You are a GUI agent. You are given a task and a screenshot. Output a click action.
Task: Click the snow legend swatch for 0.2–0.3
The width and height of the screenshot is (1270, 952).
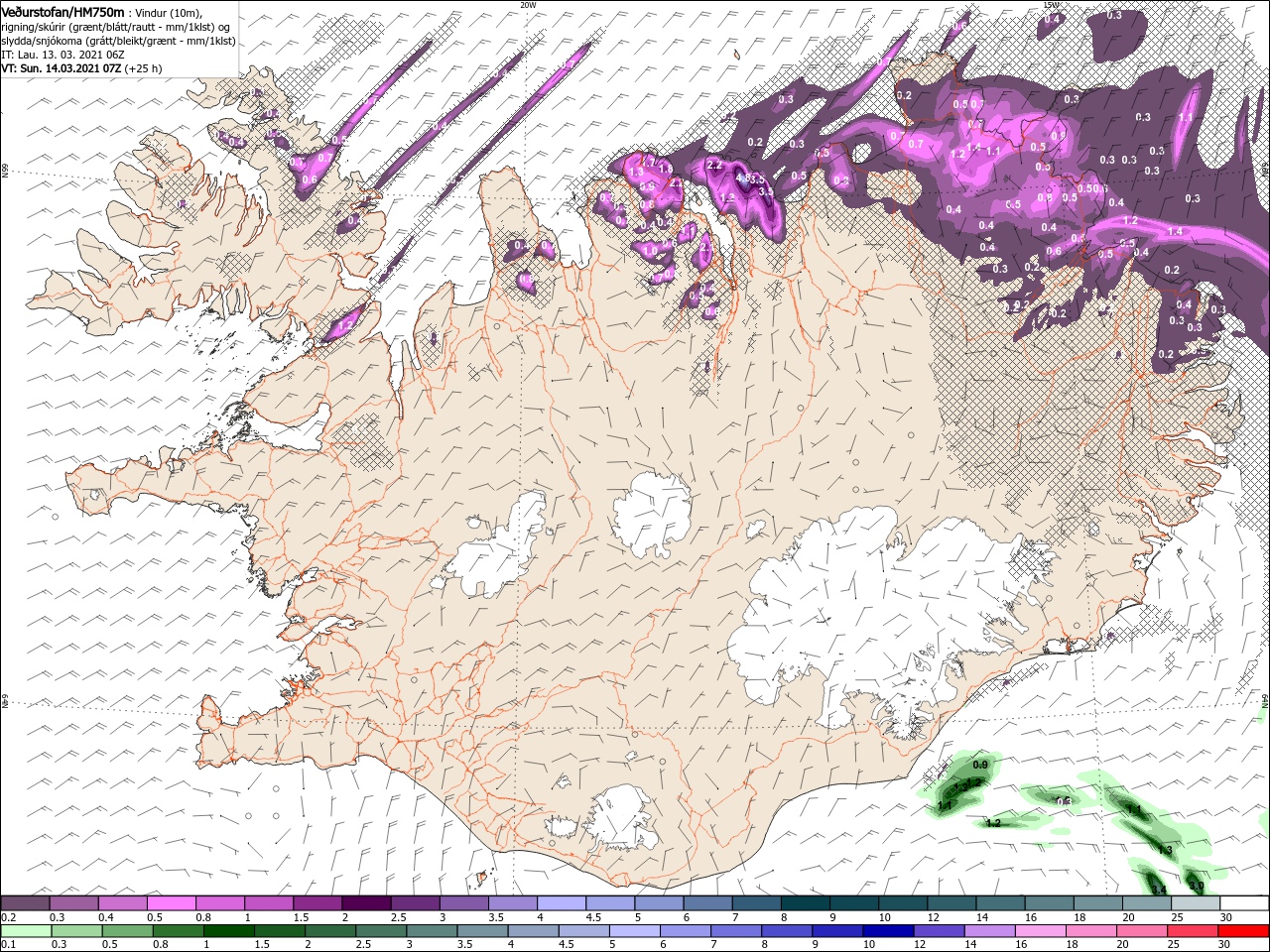pos(25,902)
